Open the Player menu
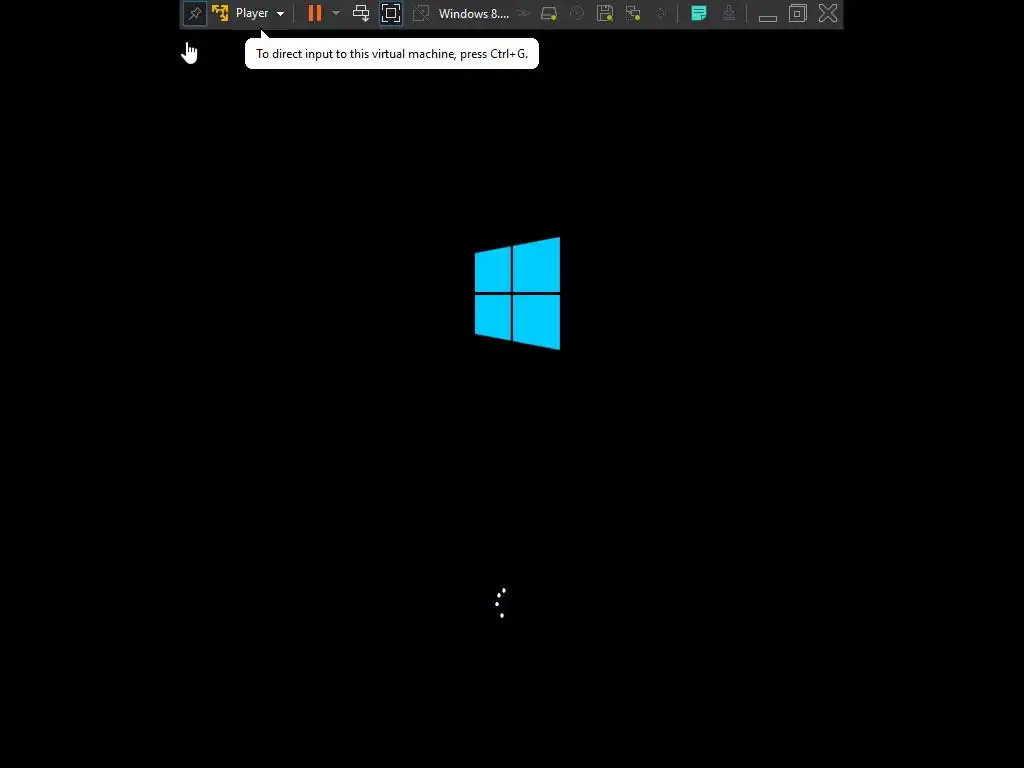 point(260,14)
